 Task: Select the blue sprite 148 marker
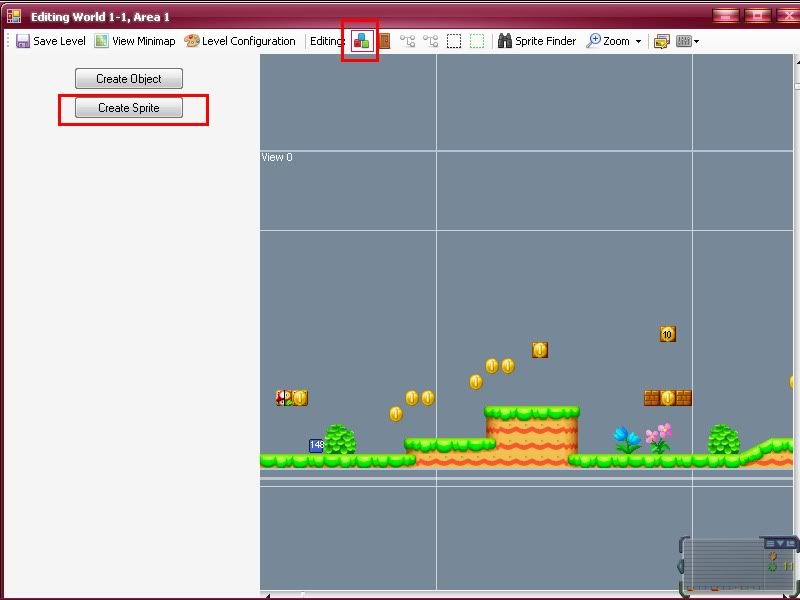coord(316,445)
